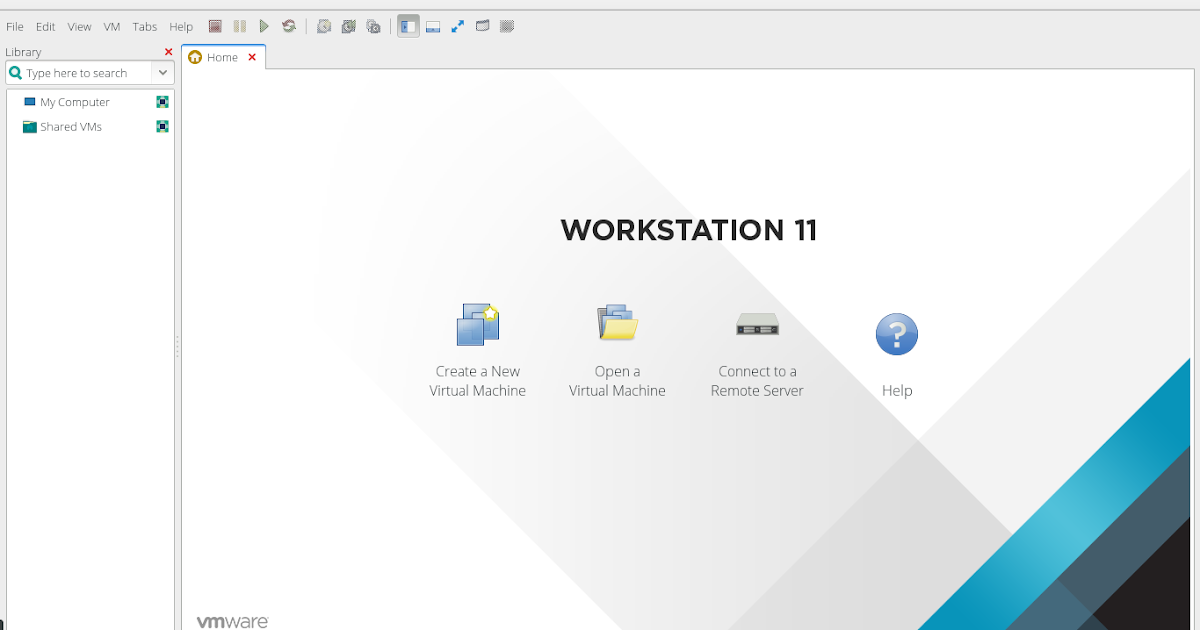This screenshot has width=1200, height=630.
Task: Suspend the virtual machine
Action: (x=240, y=26)
